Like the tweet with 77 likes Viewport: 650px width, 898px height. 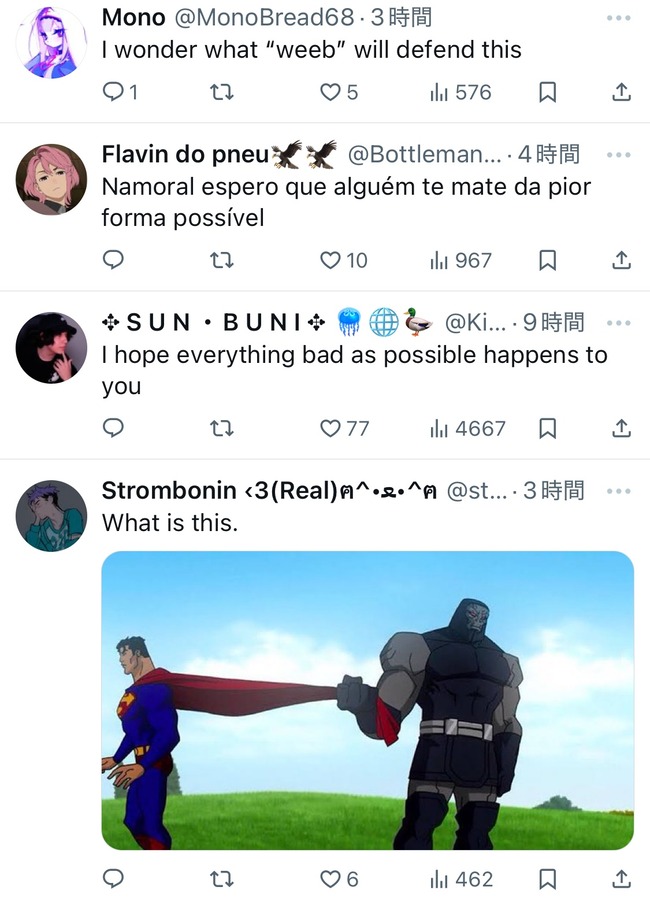click(x=344, y=428)
